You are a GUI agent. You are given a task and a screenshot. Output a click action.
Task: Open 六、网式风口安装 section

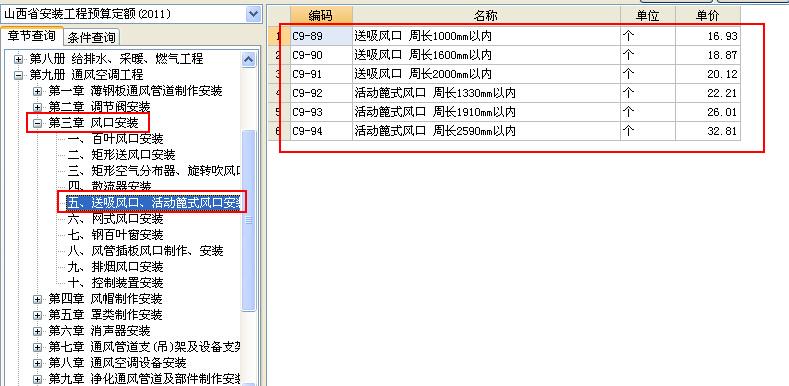pos(115,219)
